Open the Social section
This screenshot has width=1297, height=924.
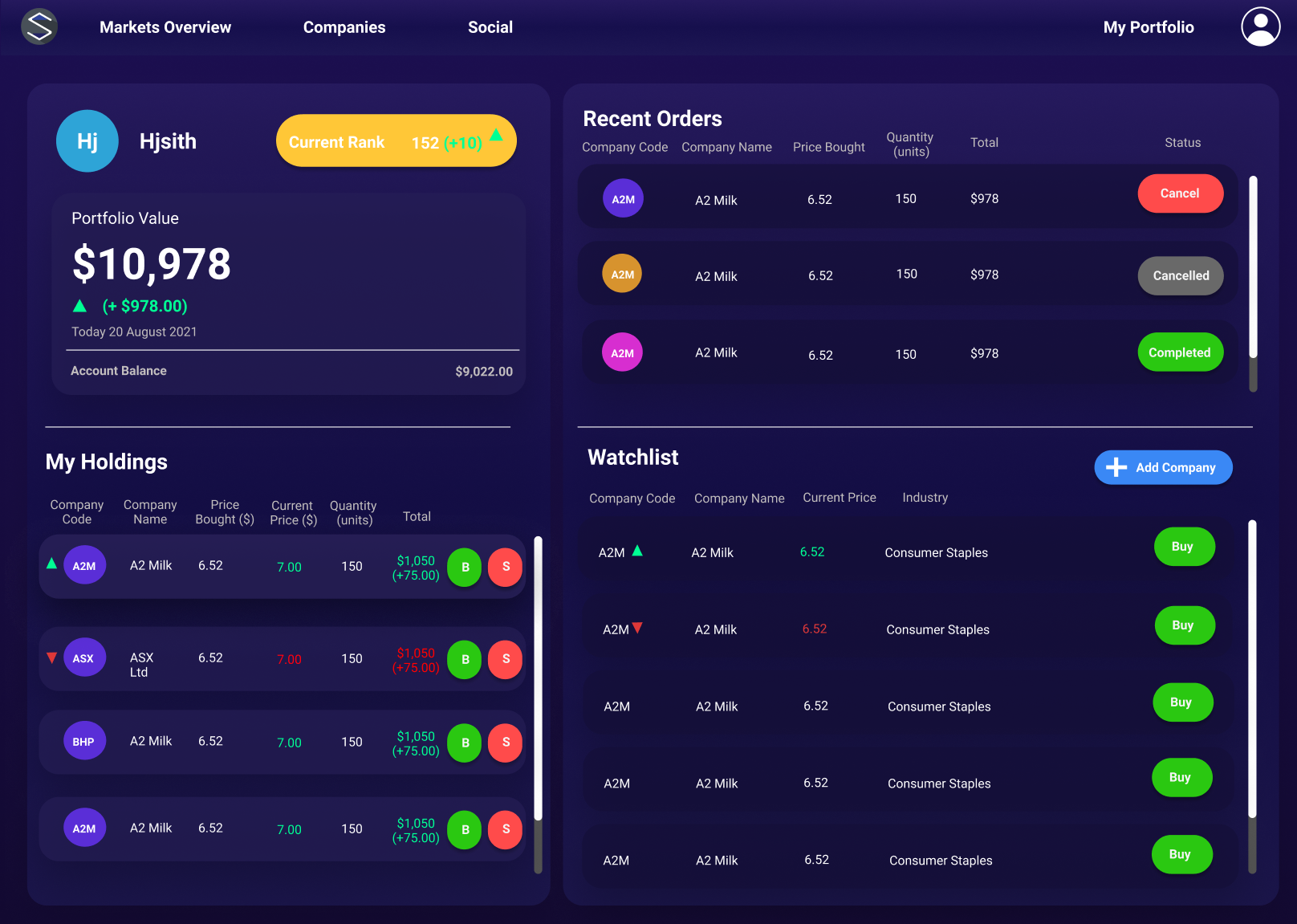tap(490, 27)
